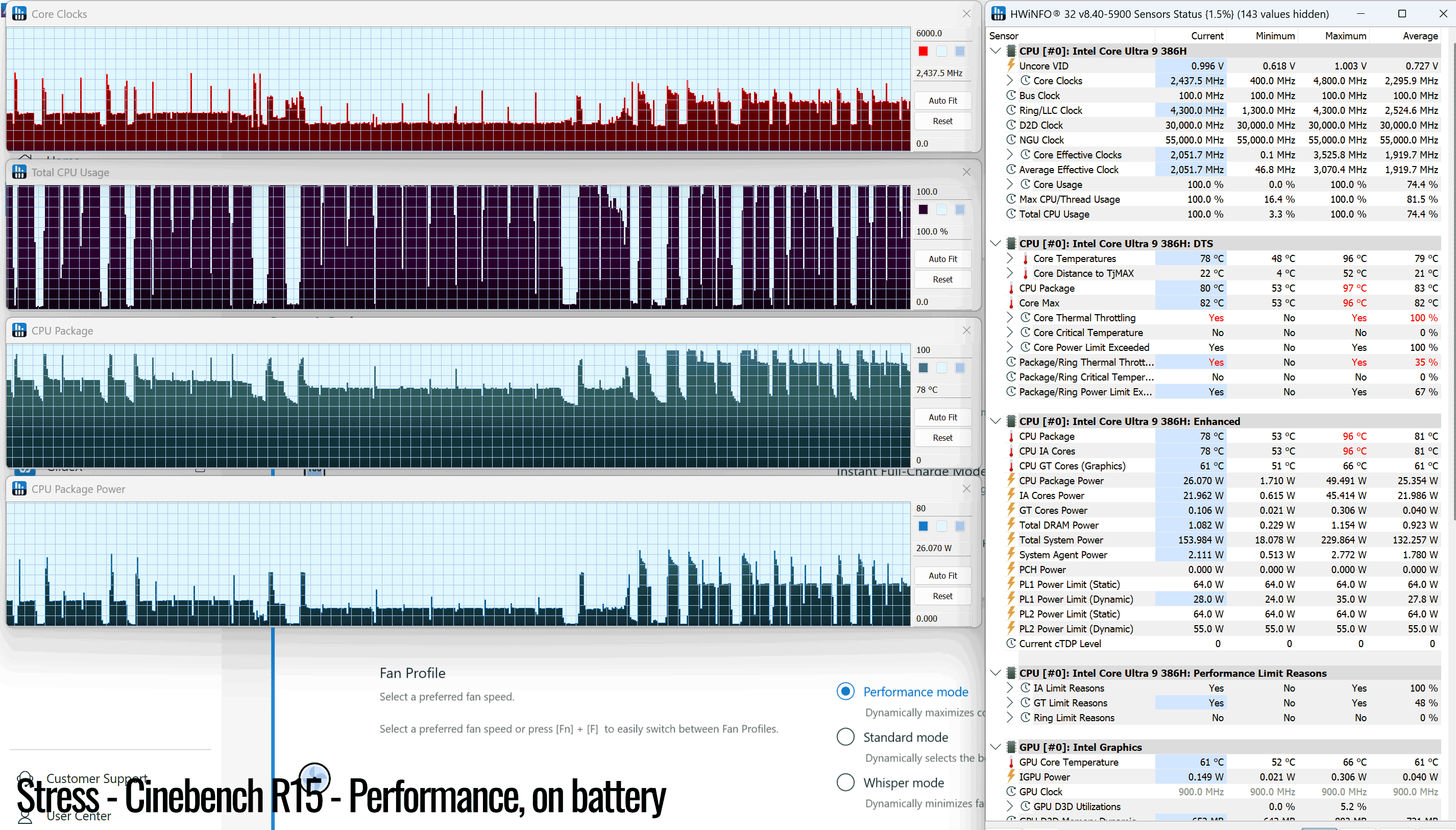Expand the Core Temperatures row
This screenshot has height=830, width=1456.
(x=1010, y=258)
